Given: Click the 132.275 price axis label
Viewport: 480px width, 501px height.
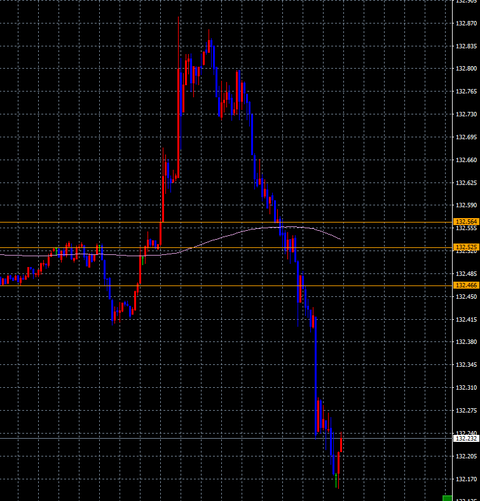Looking at the screenshot, I should [466, 411].
